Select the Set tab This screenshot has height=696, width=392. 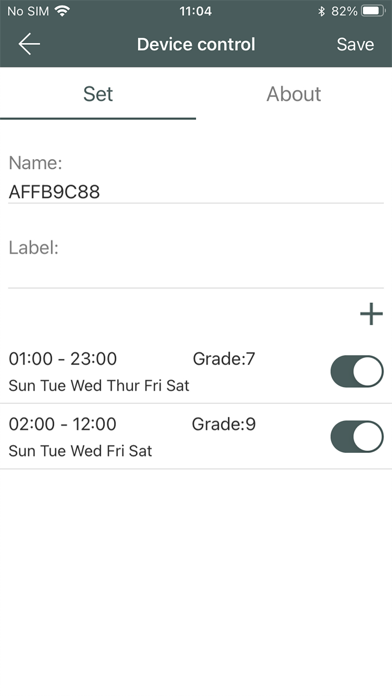coord(98,94)
